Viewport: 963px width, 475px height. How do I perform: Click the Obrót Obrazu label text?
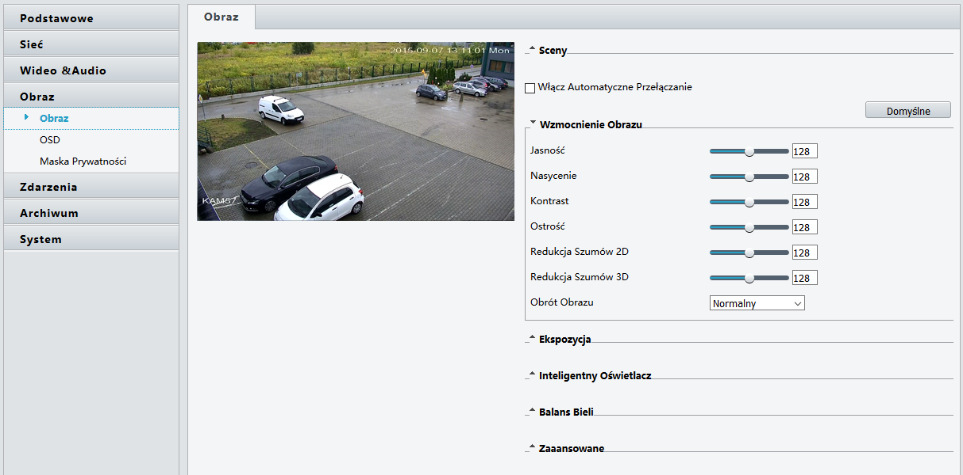coord(562,302)
